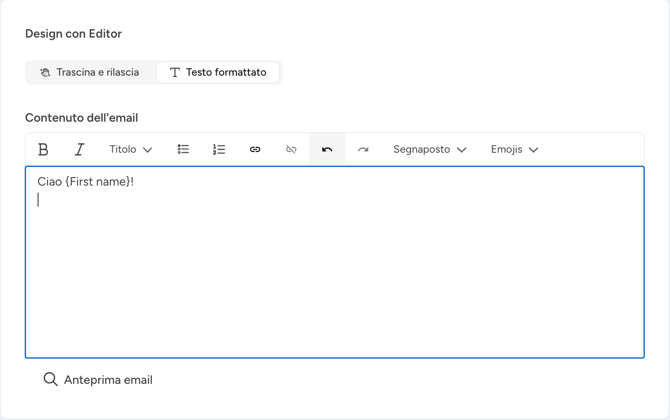Switch to Trascina e rilascia editor
Viewport: 670px width, 420px height.
click(90, 72)
